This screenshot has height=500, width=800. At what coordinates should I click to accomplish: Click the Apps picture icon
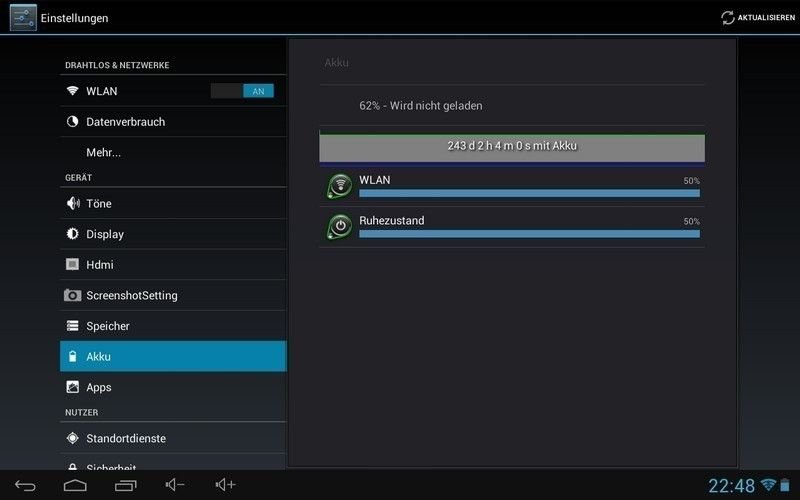[72, 387]
